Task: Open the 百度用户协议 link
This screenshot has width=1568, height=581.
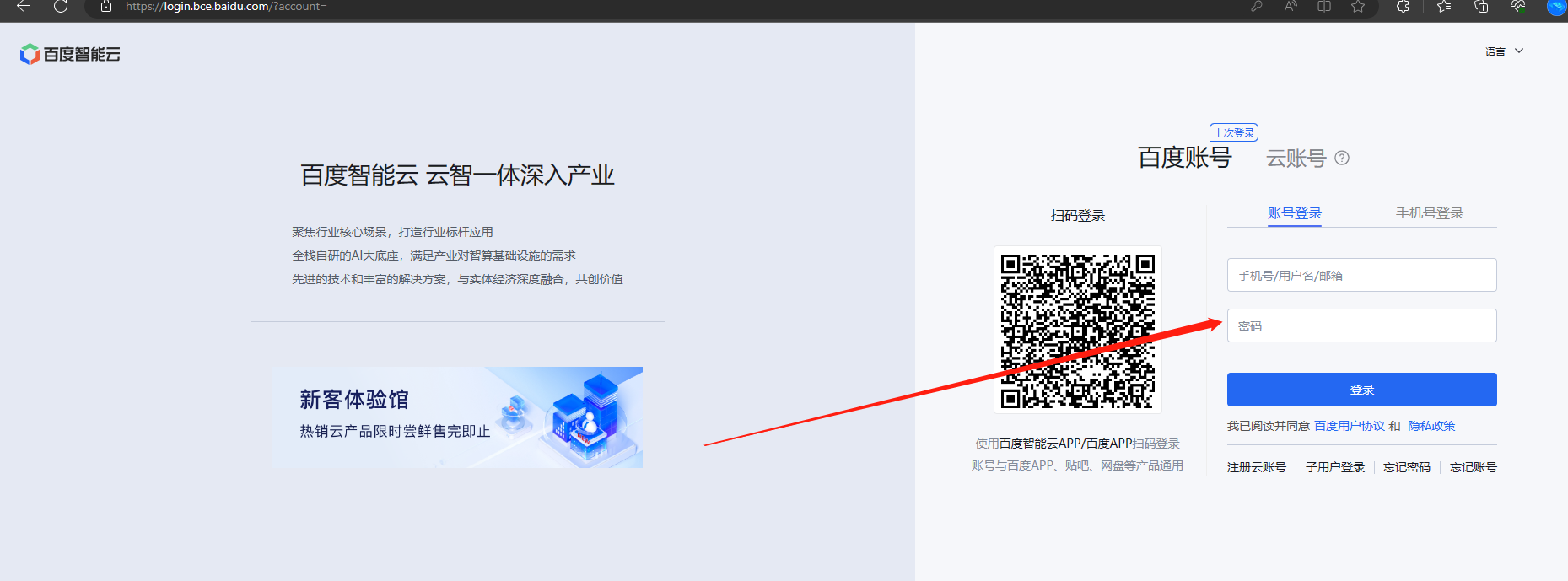Action: [1350, 426]
